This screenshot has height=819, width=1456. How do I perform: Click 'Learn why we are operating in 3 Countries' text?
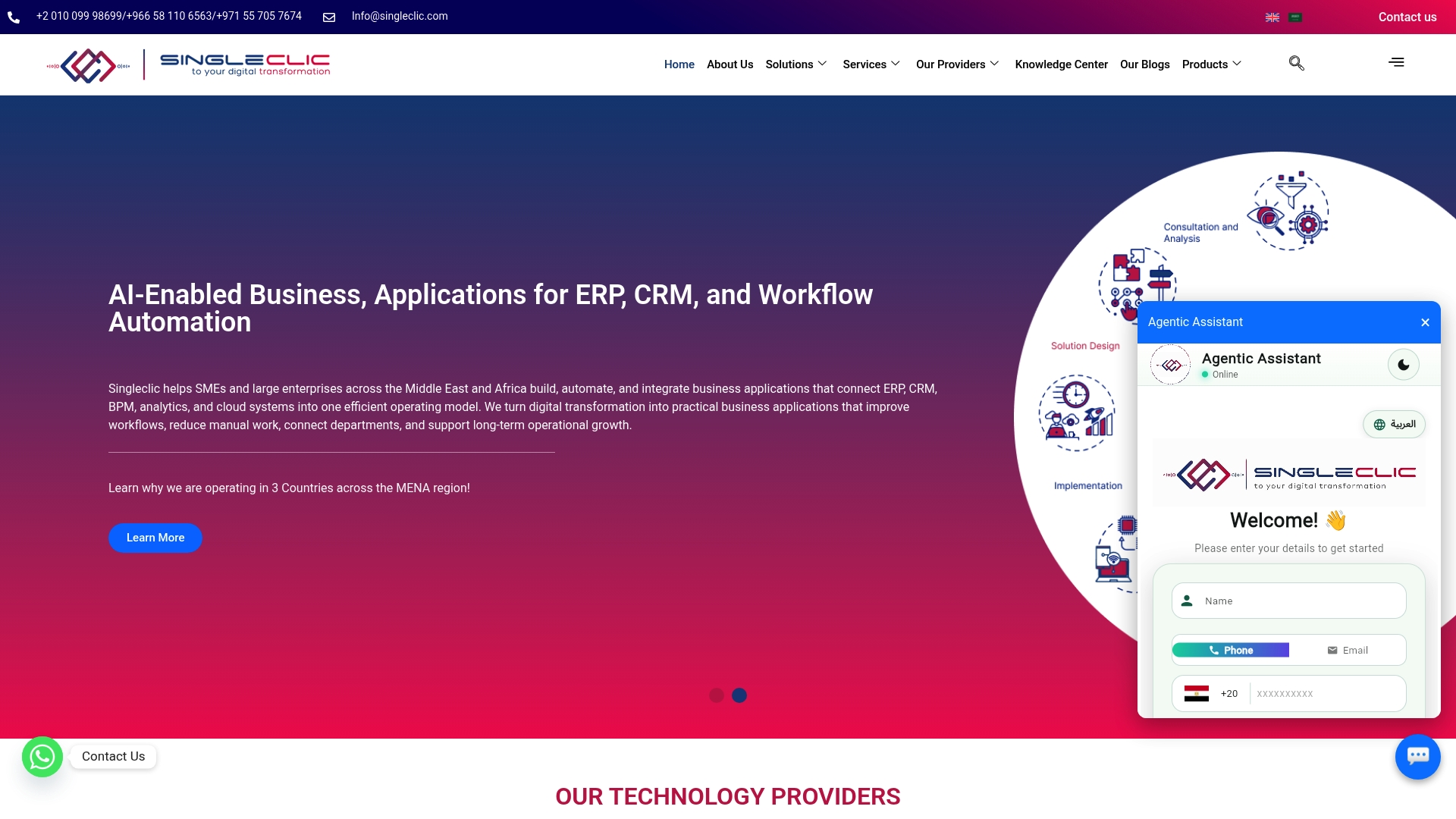(x=289, y=488)
